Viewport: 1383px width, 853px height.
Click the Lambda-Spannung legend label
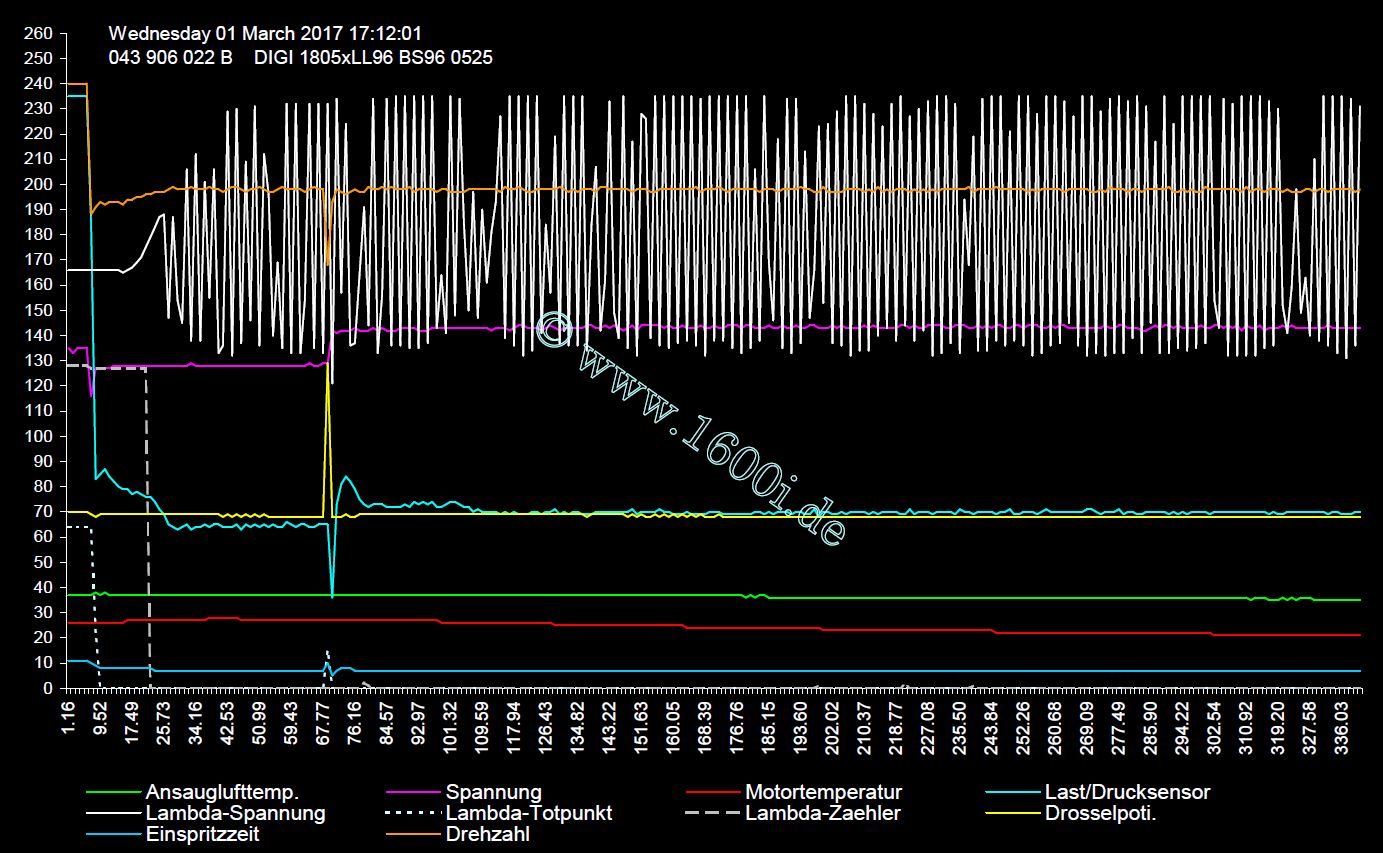tap(235, 813)
